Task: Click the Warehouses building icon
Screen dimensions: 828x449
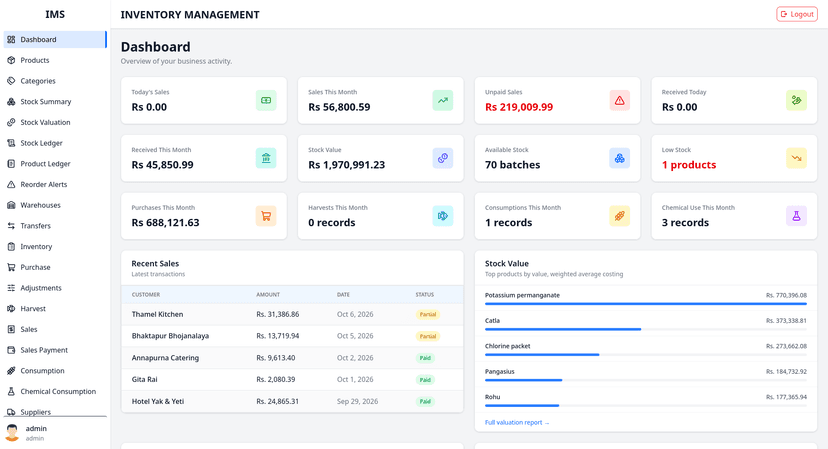Action: click(x=11, y=205)
